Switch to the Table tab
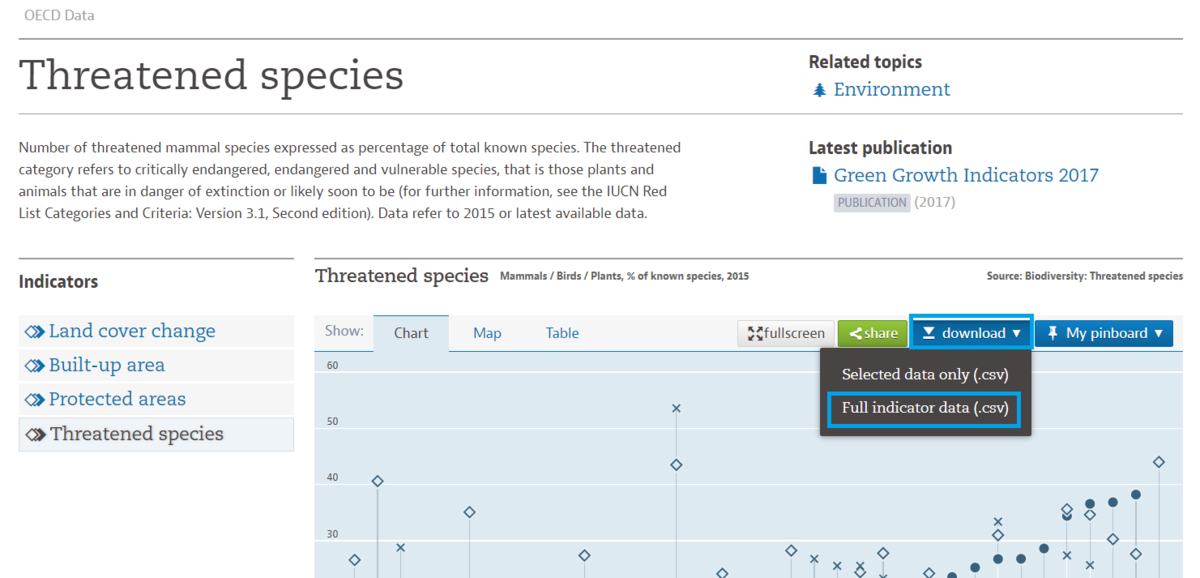The image size is (1200, 578). pos(562,333)
